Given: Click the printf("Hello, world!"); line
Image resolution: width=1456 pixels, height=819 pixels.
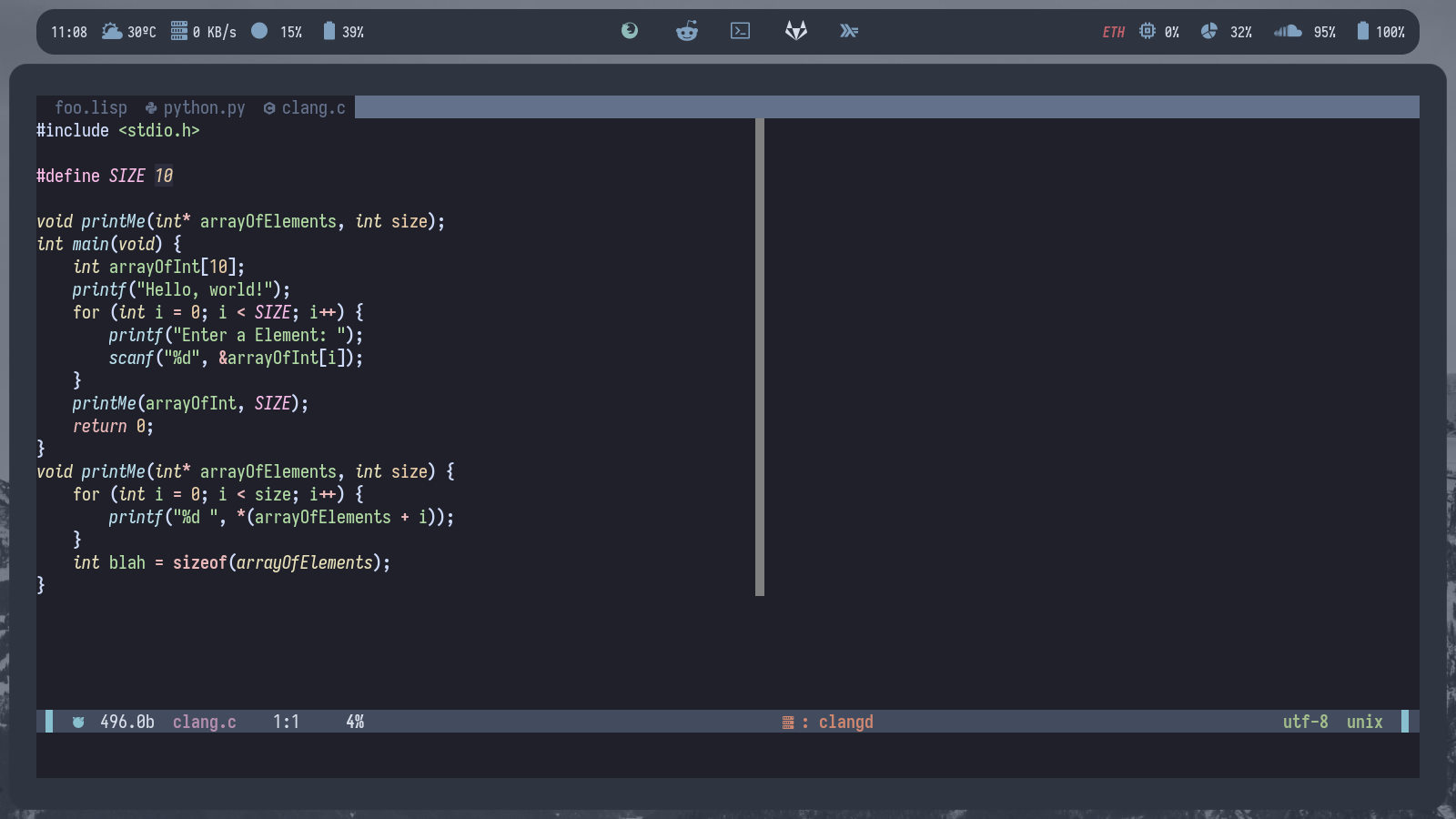Looking at the screenshot, I should point(182,289).
